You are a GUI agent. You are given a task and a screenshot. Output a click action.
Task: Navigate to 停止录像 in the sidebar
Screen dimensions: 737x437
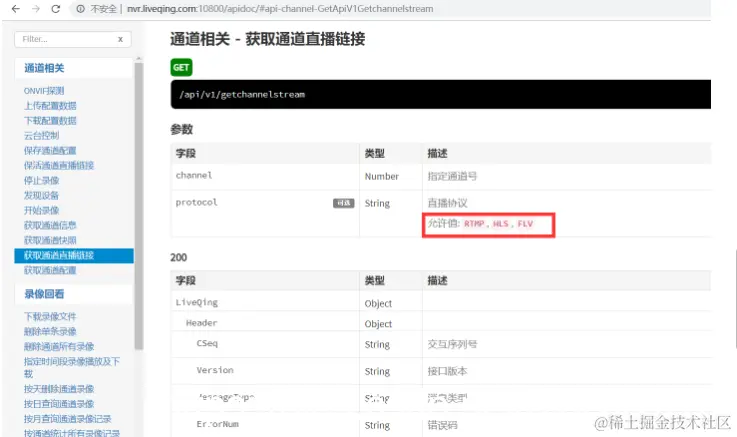tap(41, 180)
